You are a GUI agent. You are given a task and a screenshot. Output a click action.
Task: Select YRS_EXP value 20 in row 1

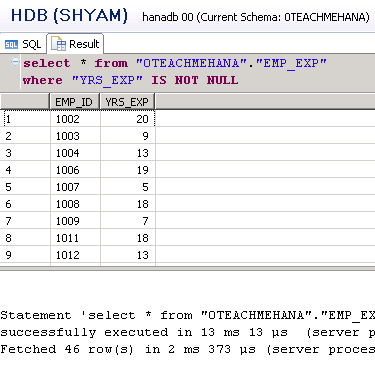pyautogui.click(x=128, y=119)
